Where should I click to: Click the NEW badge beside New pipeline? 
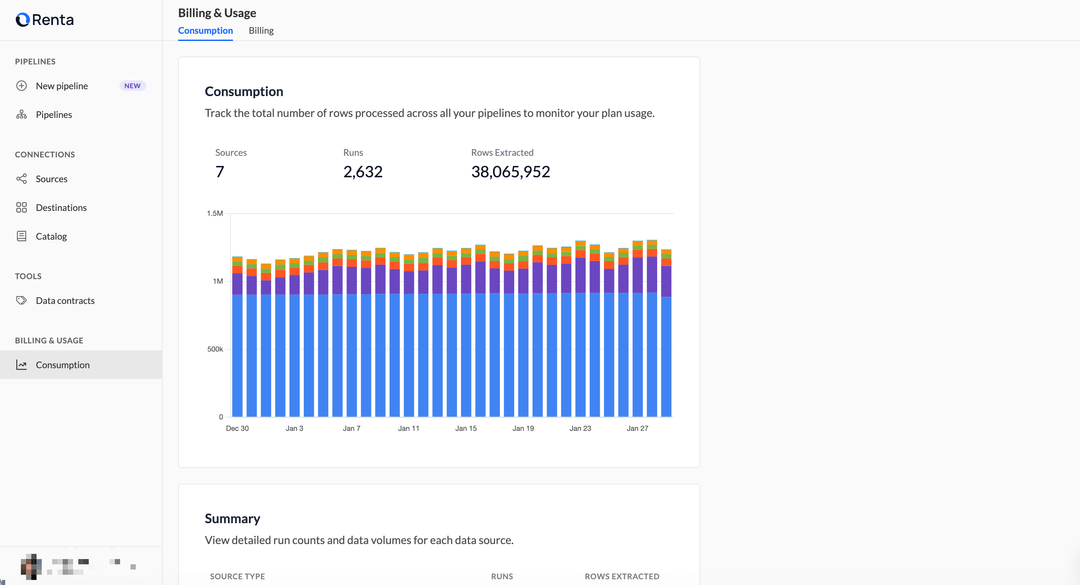(x=132, y=86)
